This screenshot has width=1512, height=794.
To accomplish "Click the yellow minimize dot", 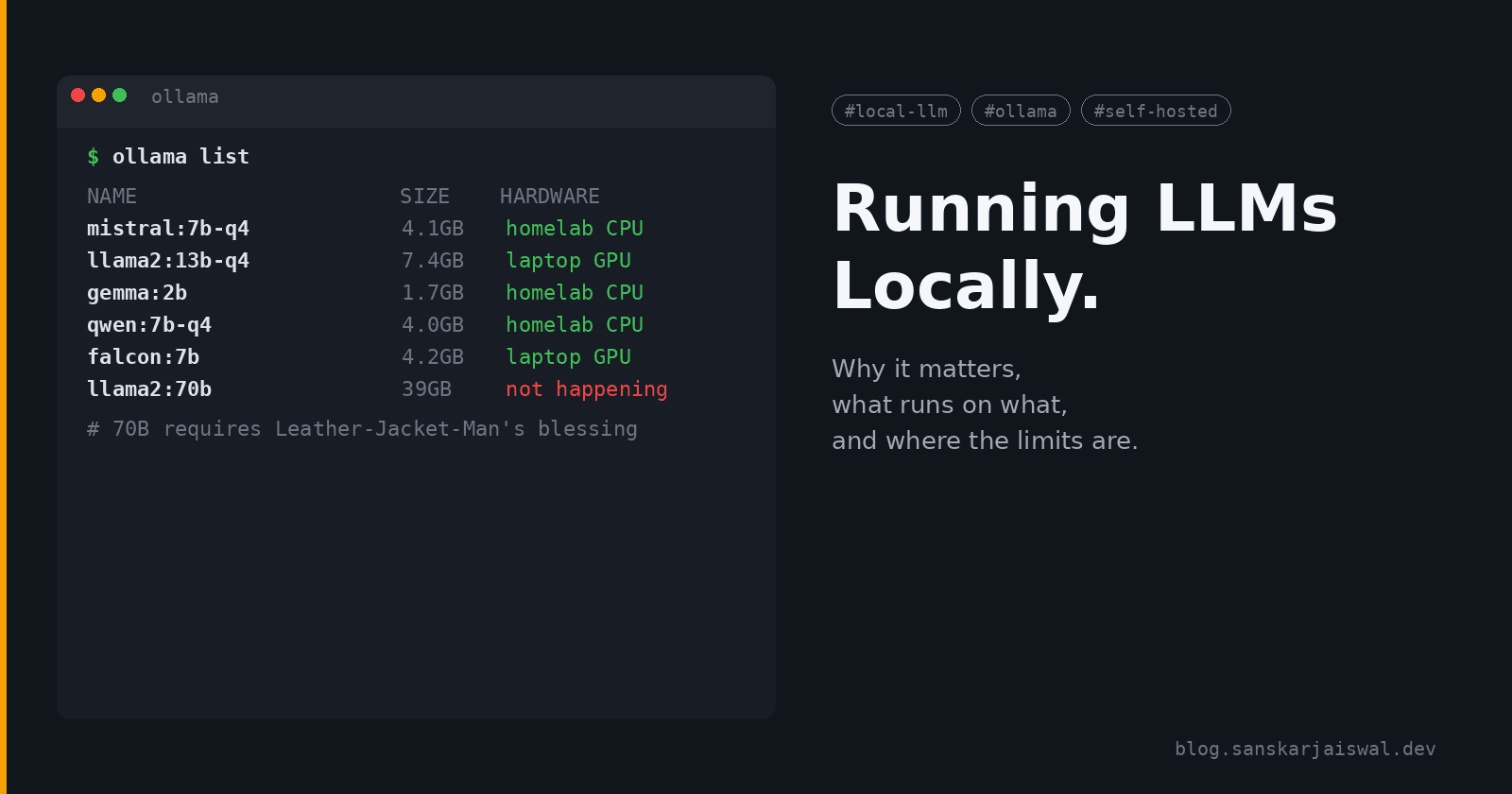I will (x=98, y=95).
